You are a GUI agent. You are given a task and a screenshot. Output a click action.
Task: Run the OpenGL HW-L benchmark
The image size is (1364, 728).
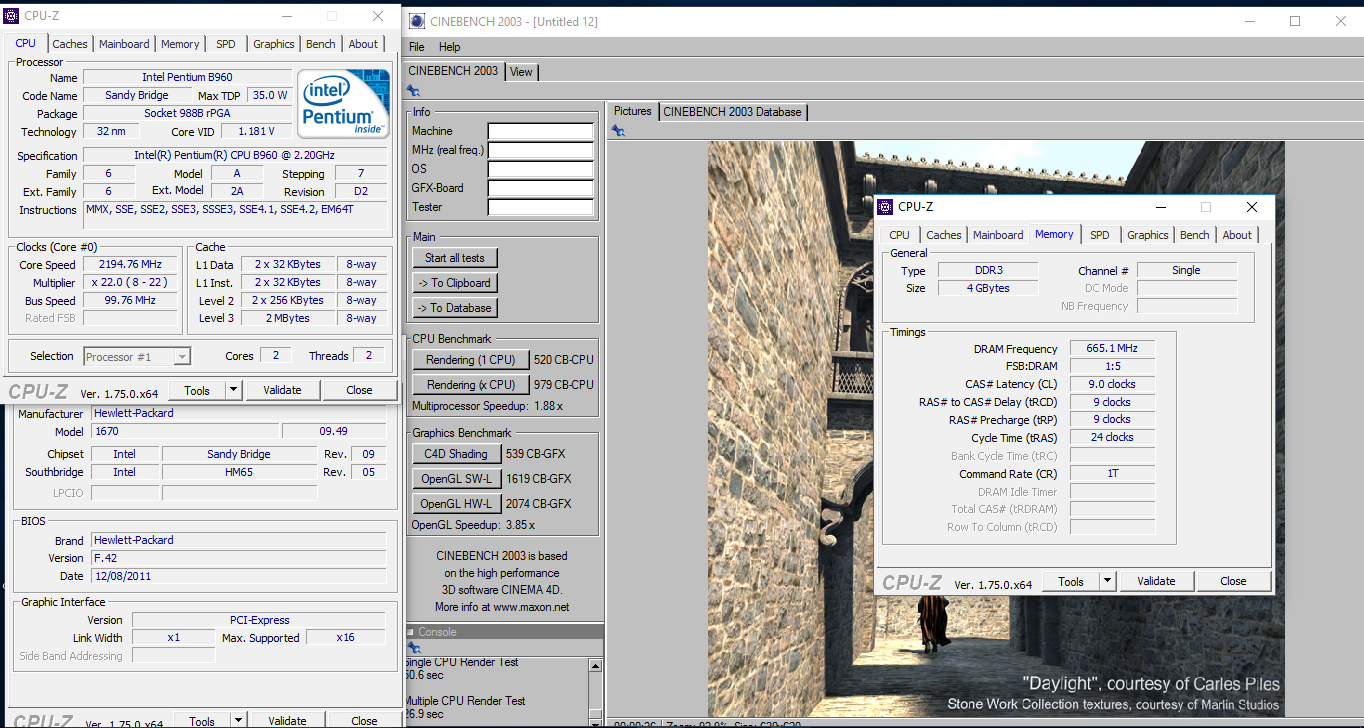click(456, 504)
